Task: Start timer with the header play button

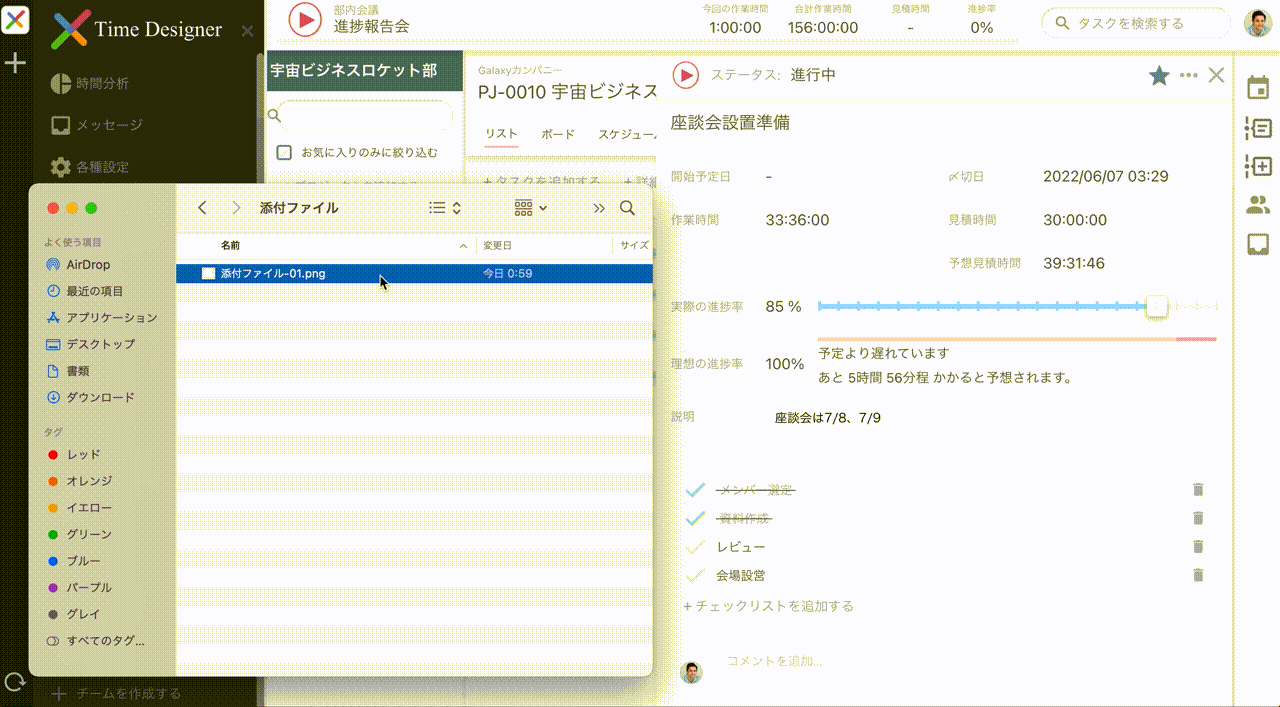Action: point(304,20)
